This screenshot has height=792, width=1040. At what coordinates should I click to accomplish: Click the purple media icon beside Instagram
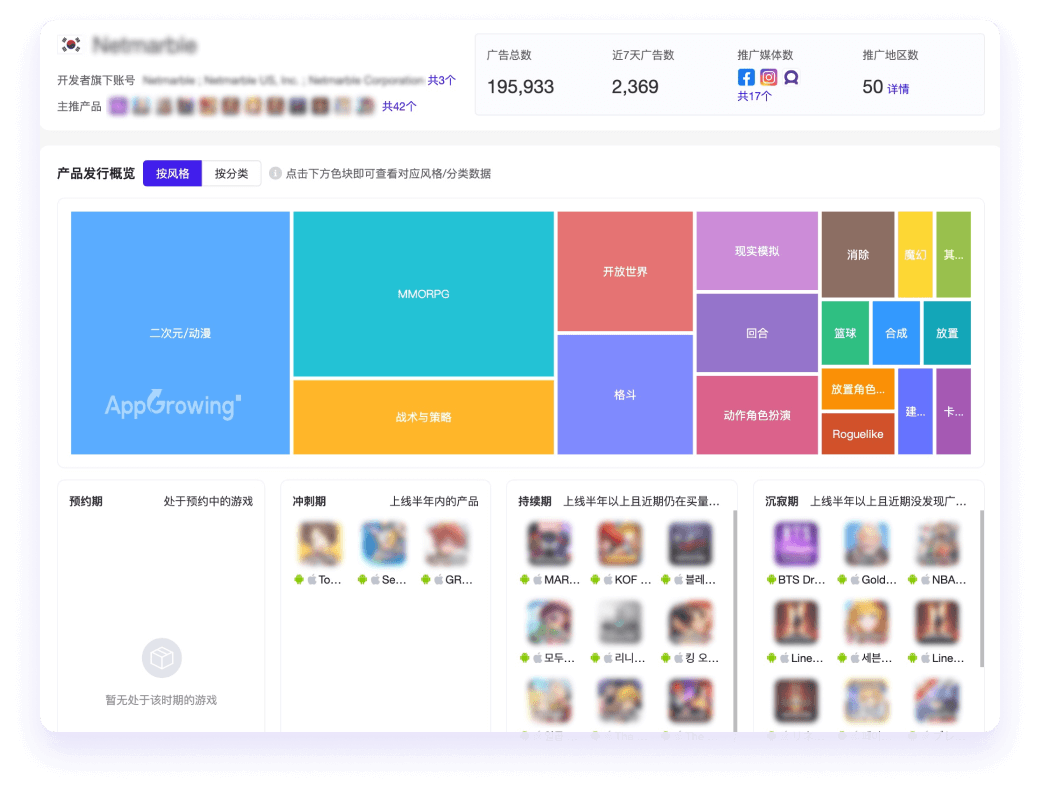791,77
